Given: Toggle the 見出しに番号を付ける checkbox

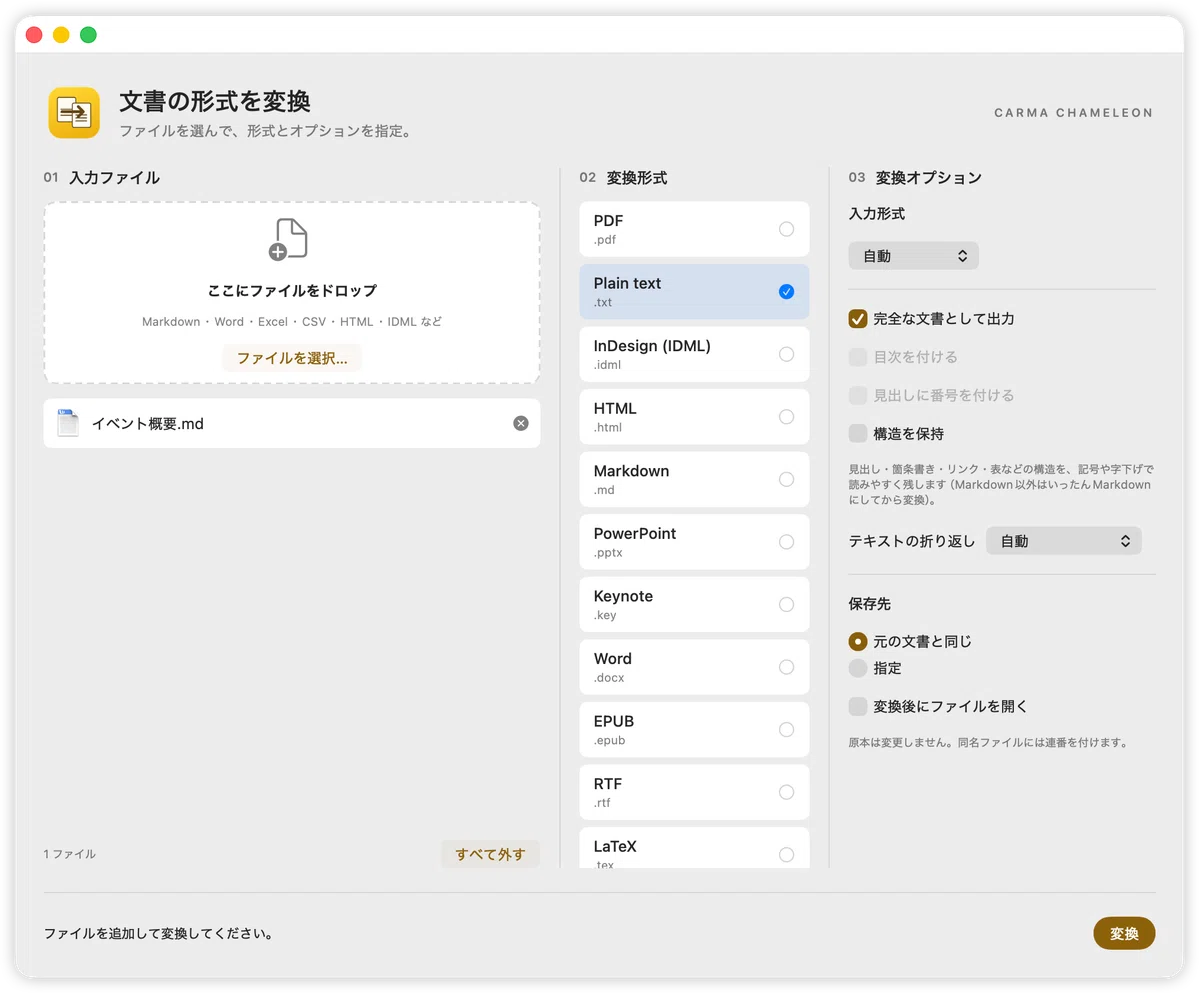Looking at the screenshot, I should click(857, 395).
